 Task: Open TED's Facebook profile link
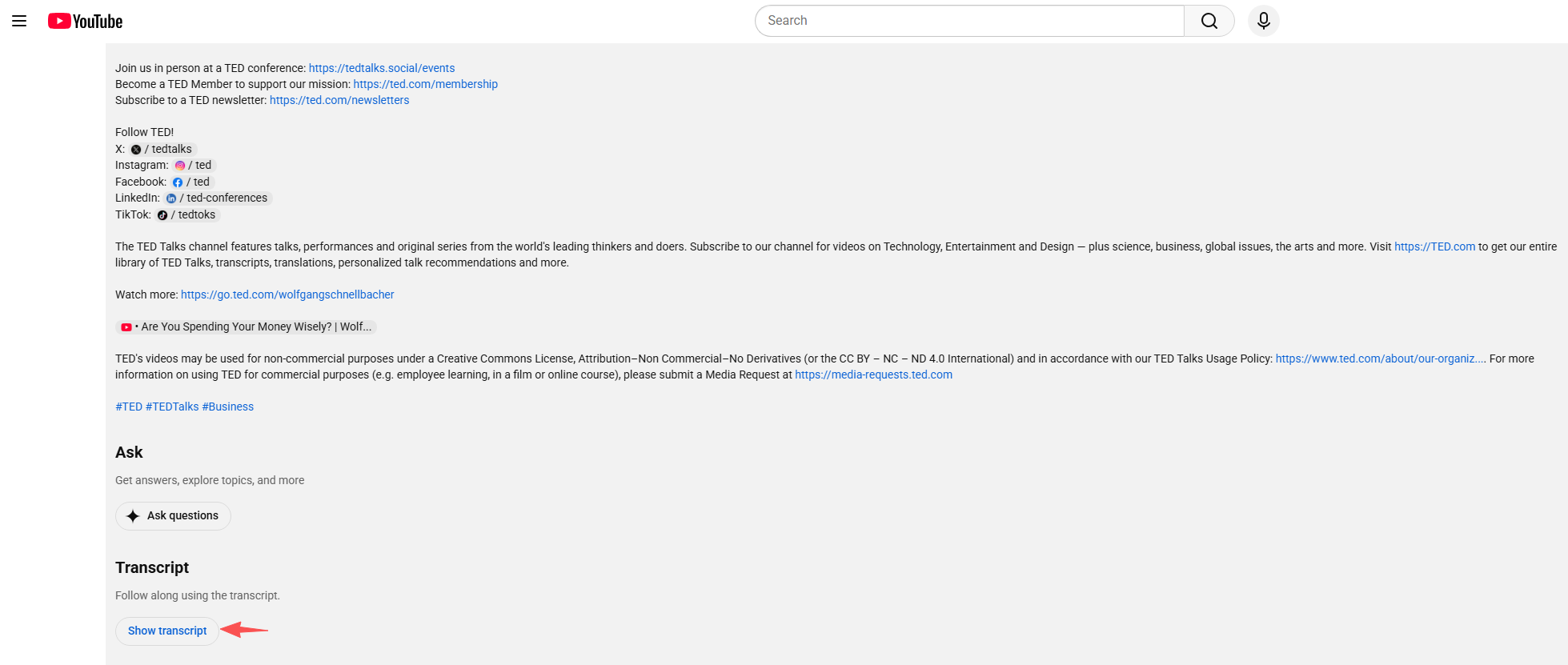click(x=191, y=182)
